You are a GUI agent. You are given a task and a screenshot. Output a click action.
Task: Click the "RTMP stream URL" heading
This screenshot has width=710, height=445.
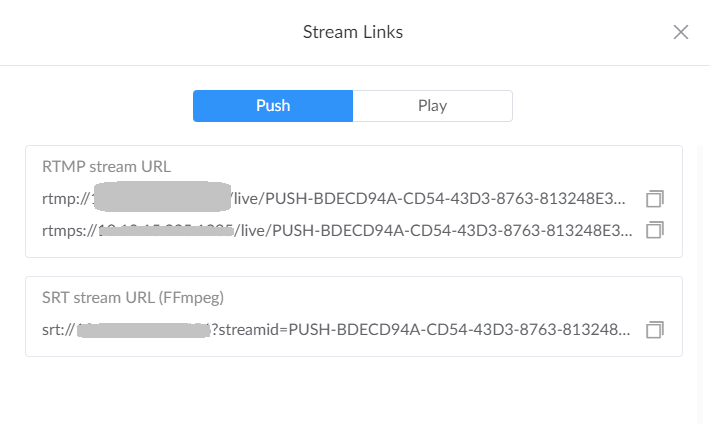pyautogui.click(x=106, y=166)
